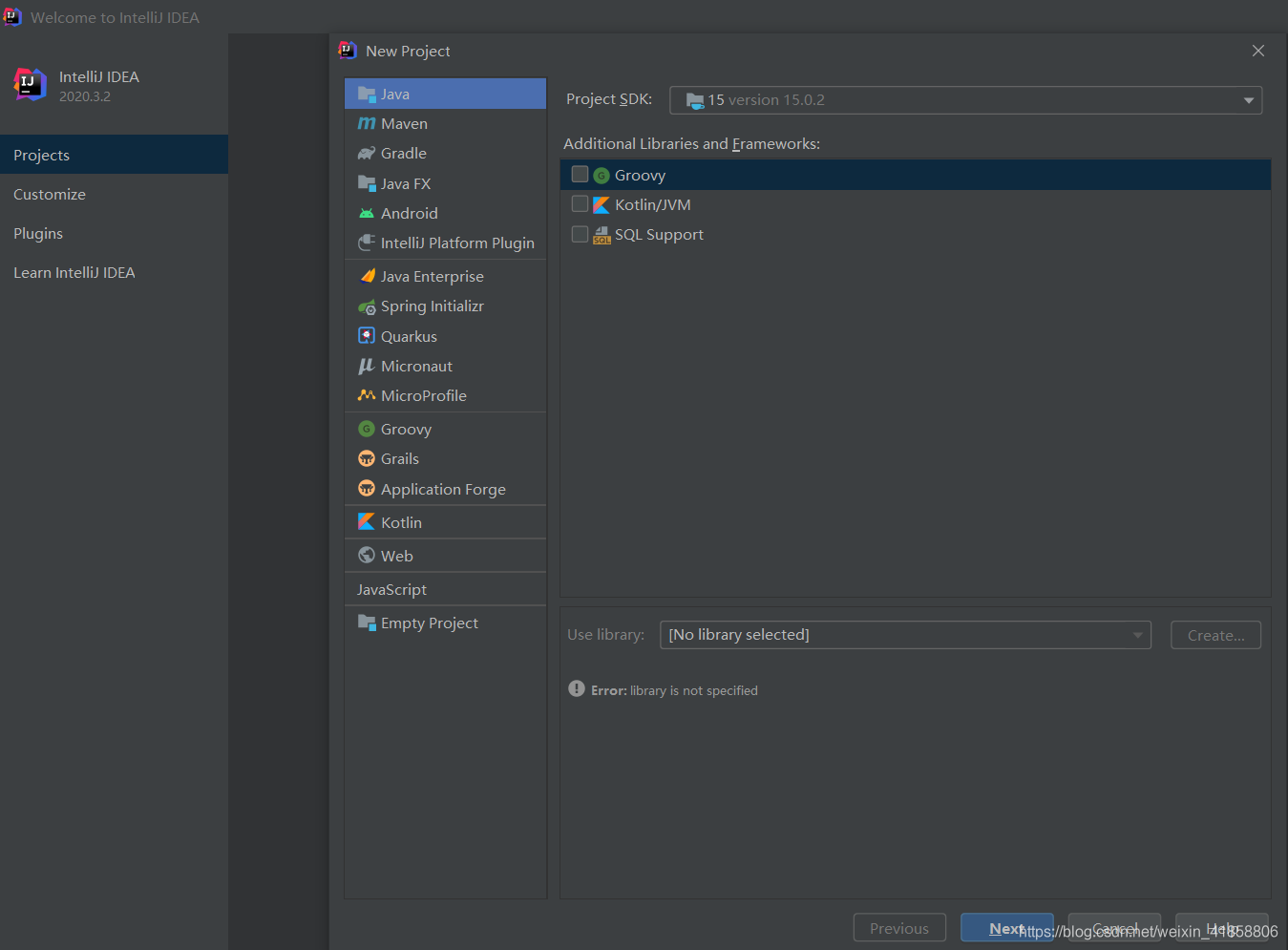Open Learn IntelliJ IDEA in Welcome window
The width and height of the screenshot is (1288, 950).
pyautogui.click(x=114, y=272)
